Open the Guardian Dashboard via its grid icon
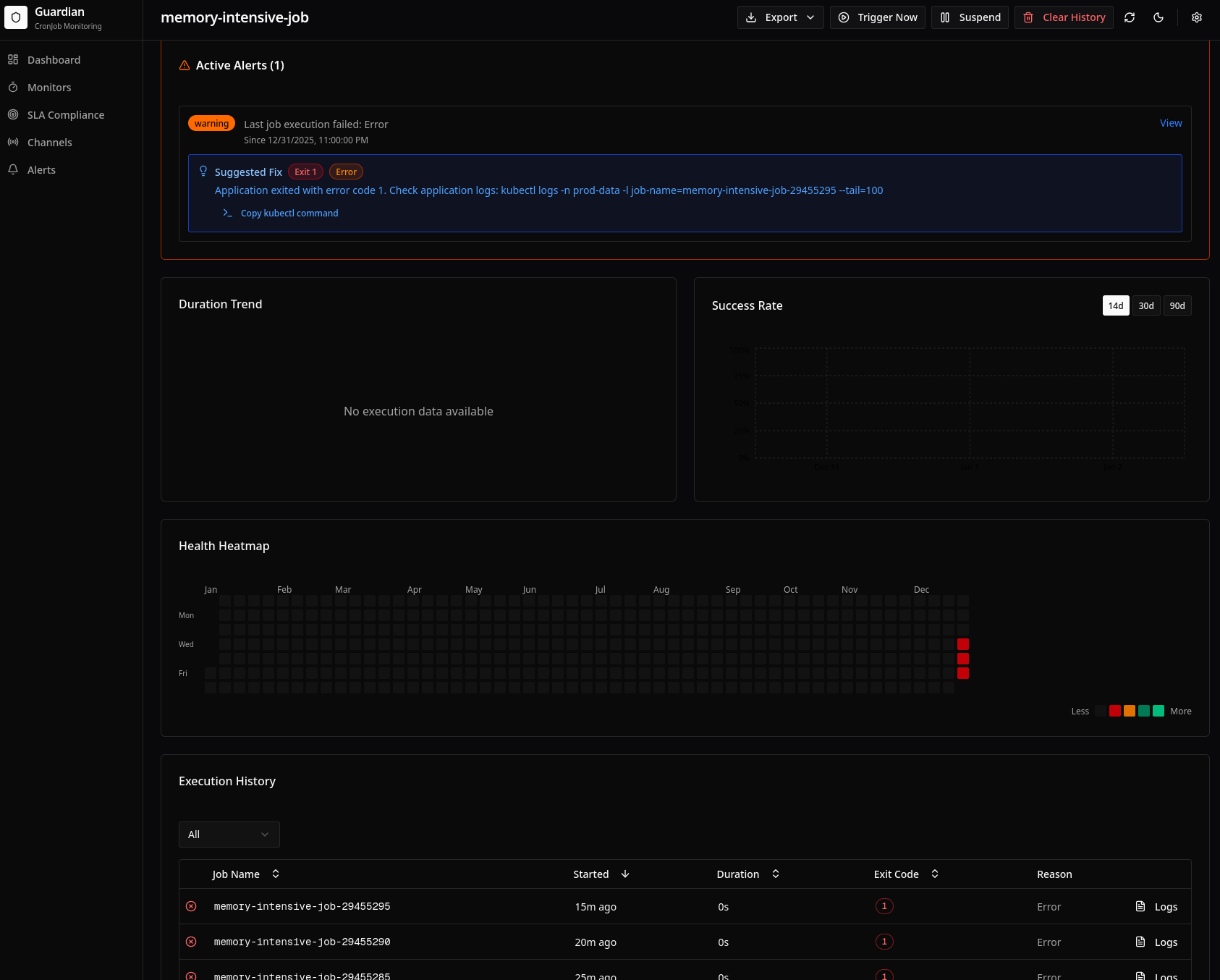The width and height of the screenshot is (1220, 980). 13,59
